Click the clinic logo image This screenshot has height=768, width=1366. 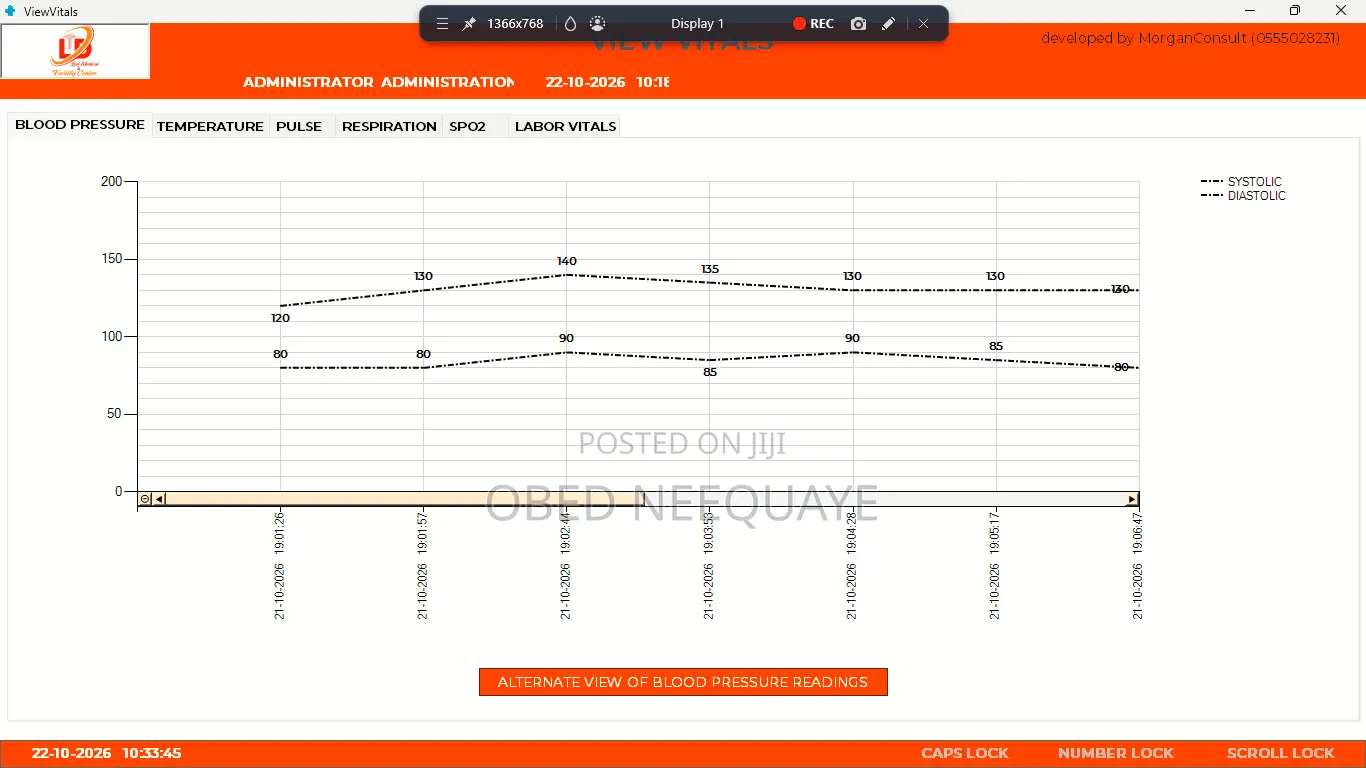pos(75,51)
